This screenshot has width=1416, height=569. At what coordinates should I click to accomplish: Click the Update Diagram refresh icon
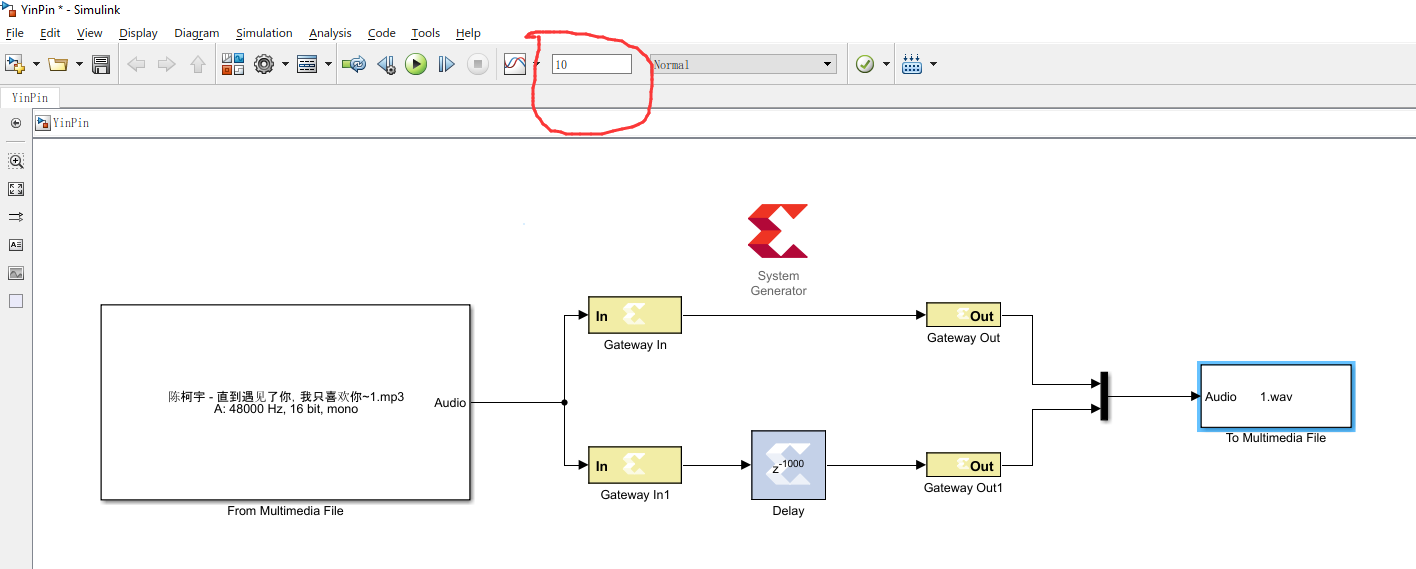tap(354, 64)
